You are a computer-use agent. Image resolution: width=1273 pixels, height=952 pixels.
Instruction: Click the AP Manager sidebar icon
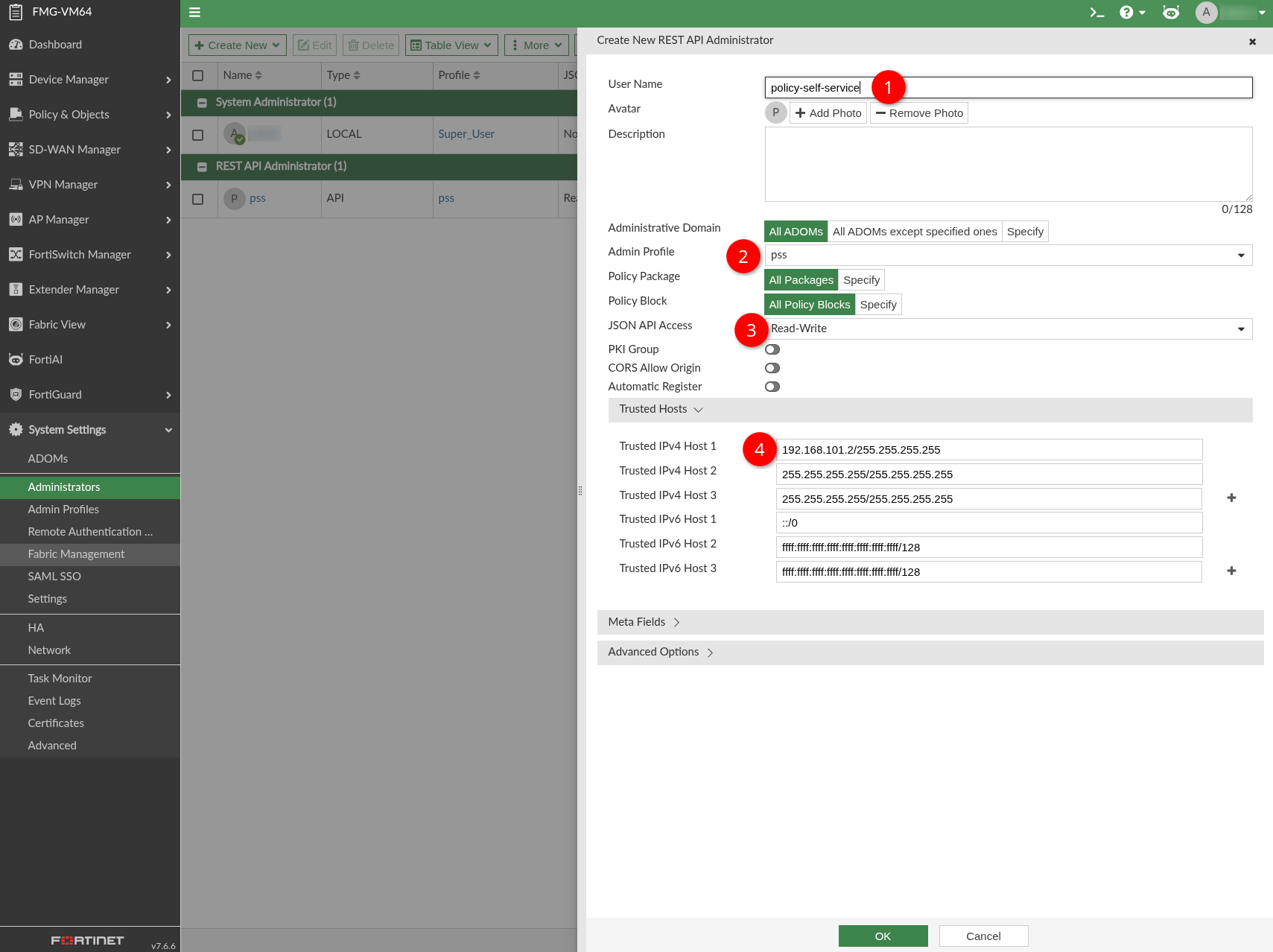[16, 220]
